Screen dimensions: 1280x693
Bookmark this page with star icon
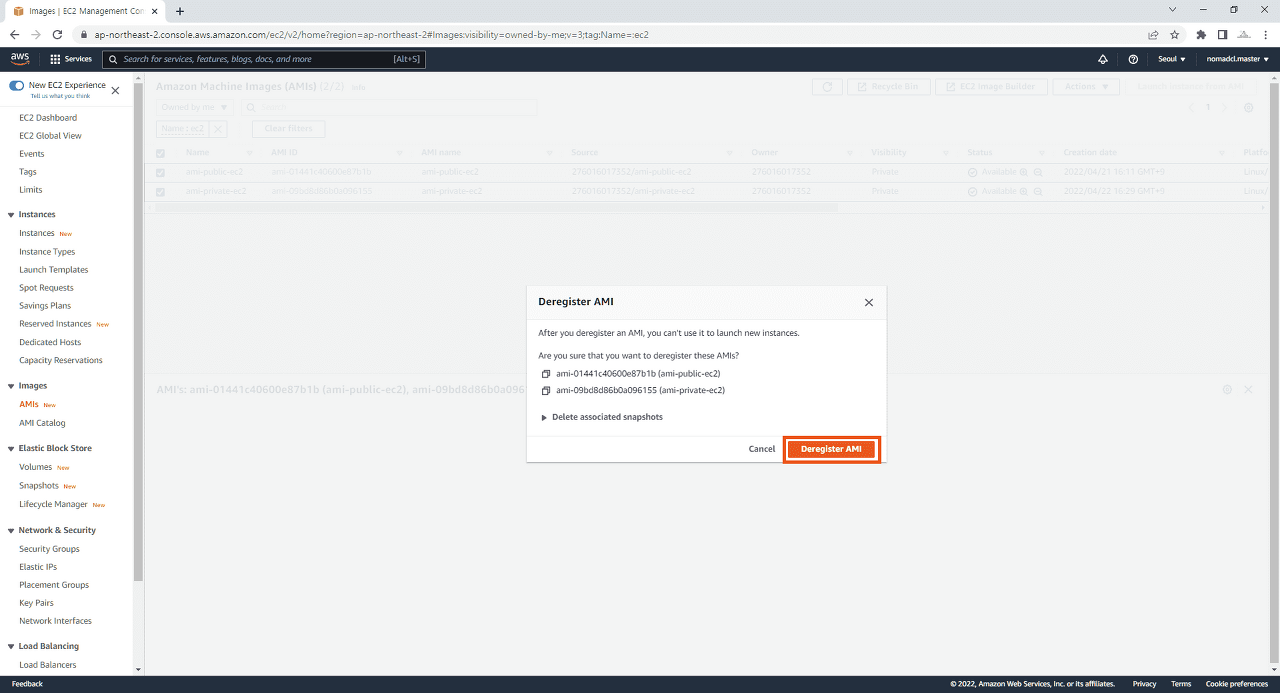pos(1175,34)
